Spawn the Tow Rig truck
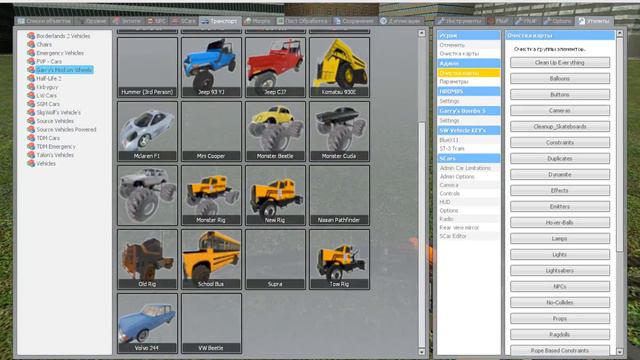 coord(339,259)
